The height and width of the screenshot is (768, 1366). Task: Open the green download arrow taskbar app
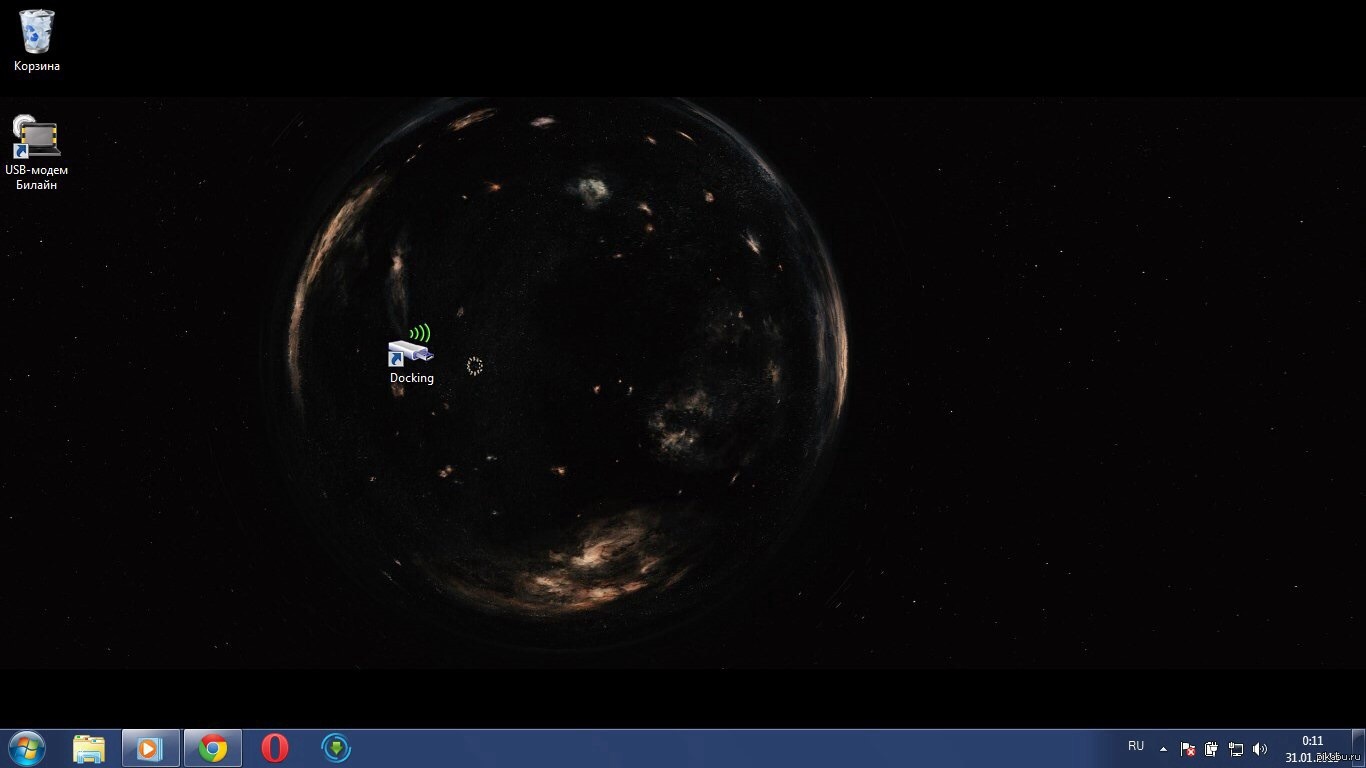coord(336,748)
